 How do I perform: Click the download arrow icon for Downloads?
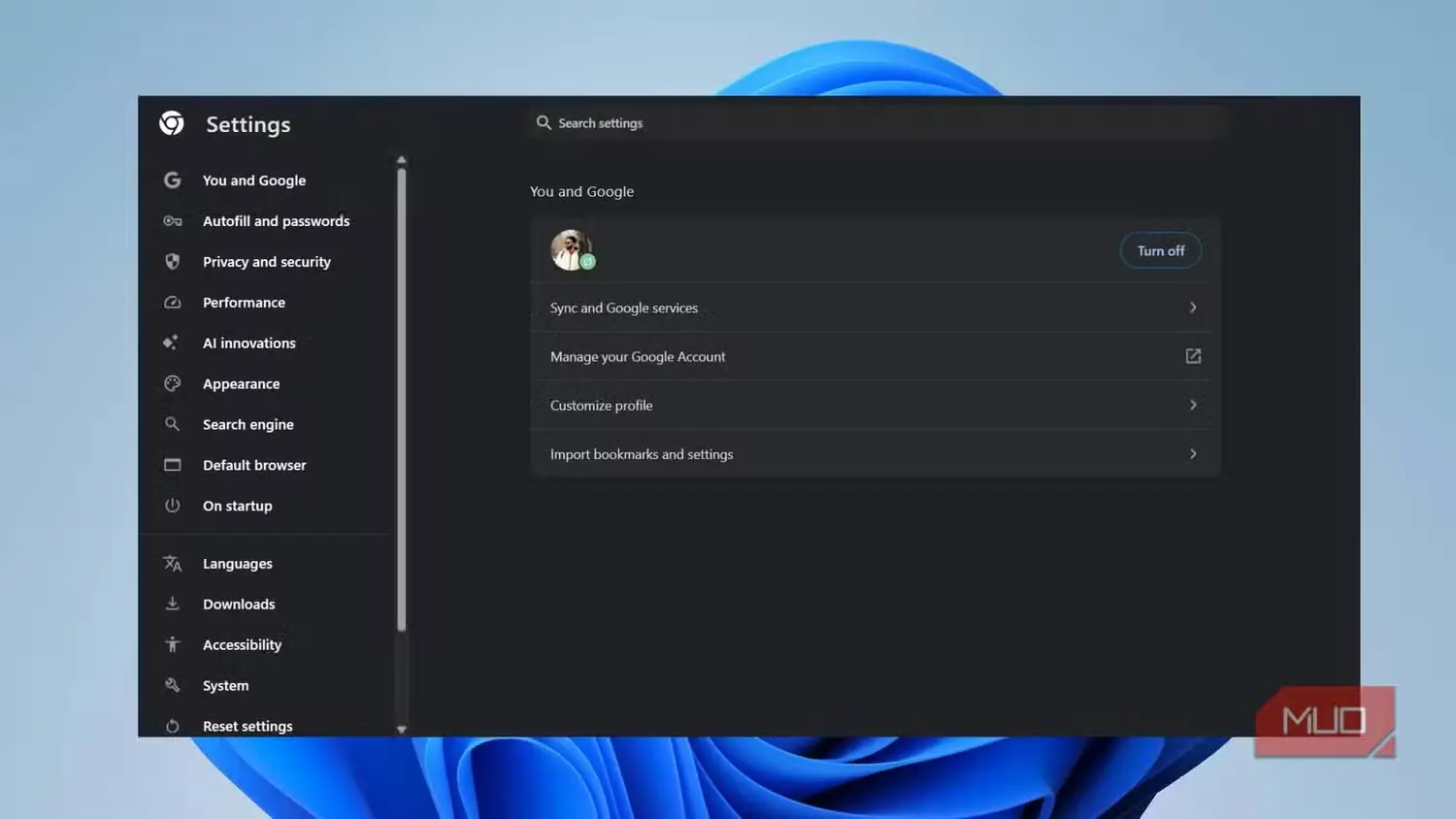pyautogui.click(x=172, y=604)
